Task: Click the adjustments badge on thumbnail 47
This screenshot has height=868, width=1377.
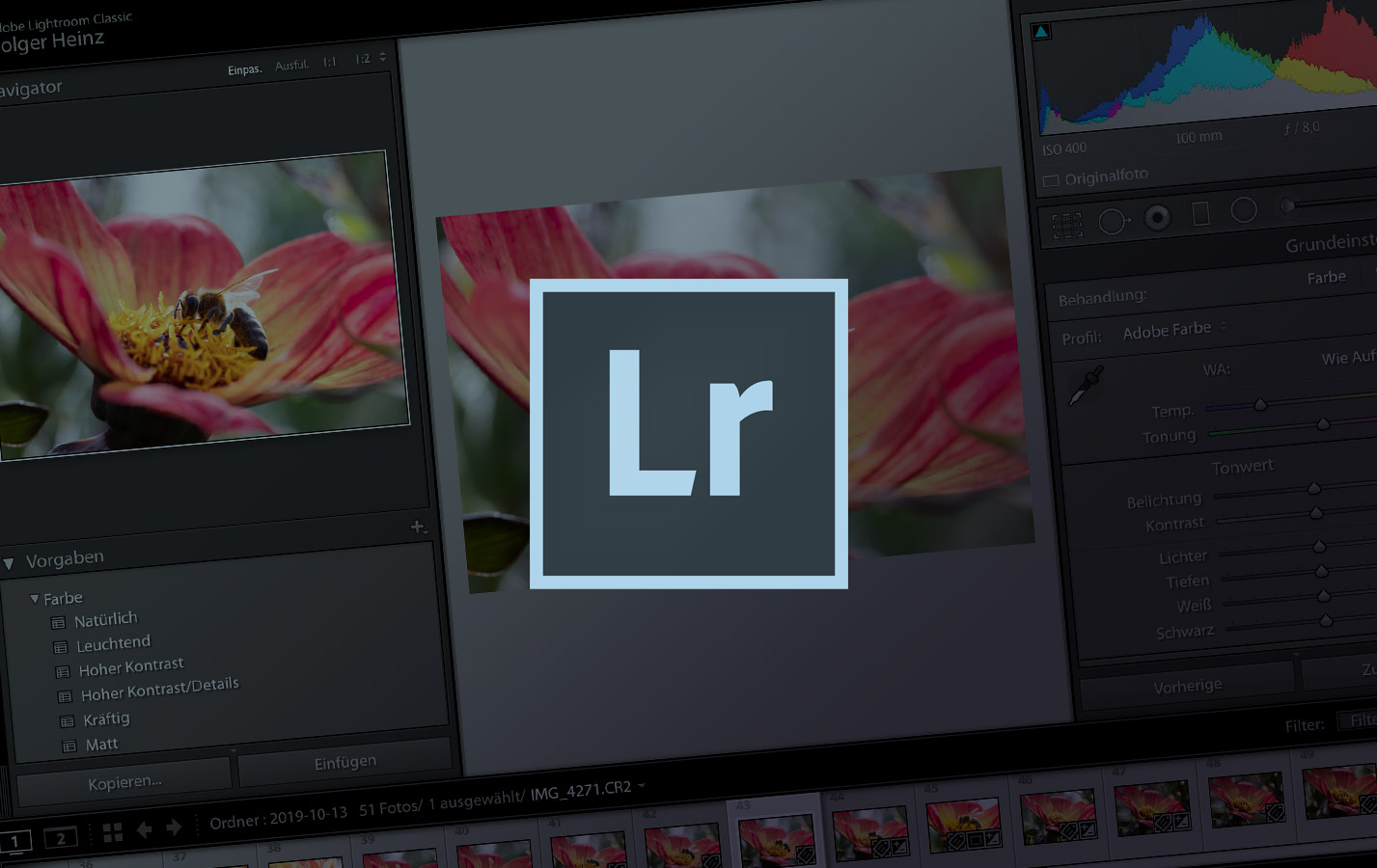Action: point(1181,822)
